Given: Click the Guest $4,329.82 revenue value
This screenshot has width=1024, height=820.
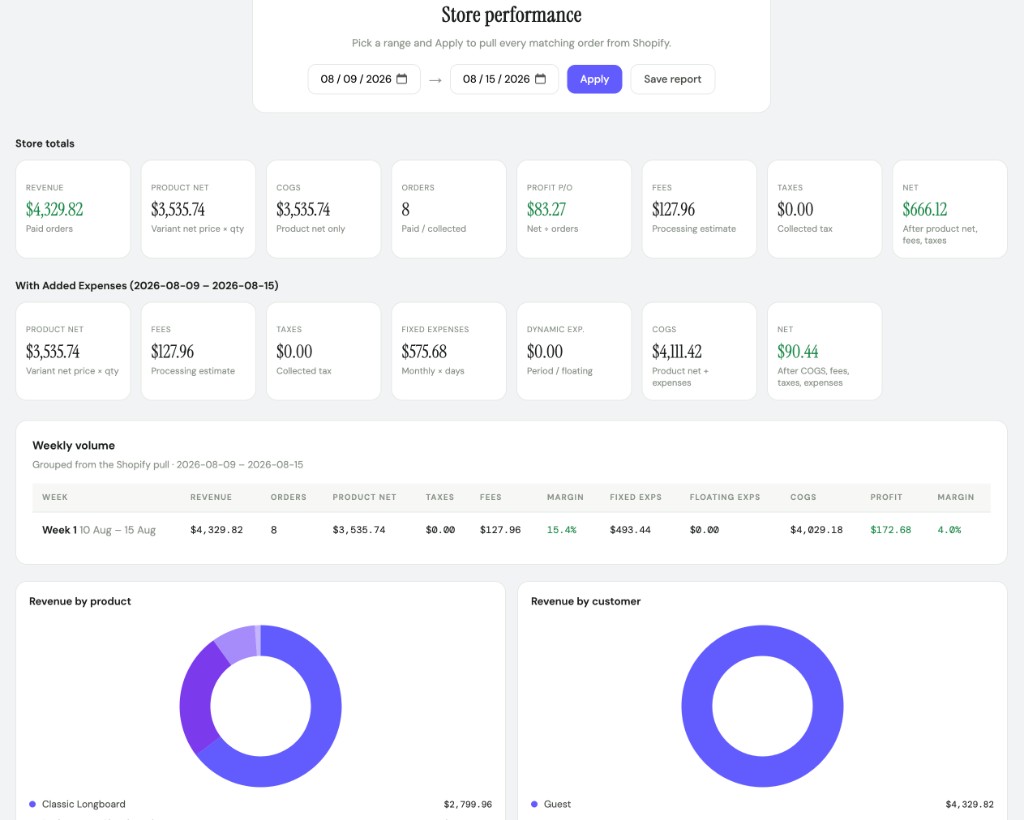Looking at the screenshot, I should [x=970, y=804].
